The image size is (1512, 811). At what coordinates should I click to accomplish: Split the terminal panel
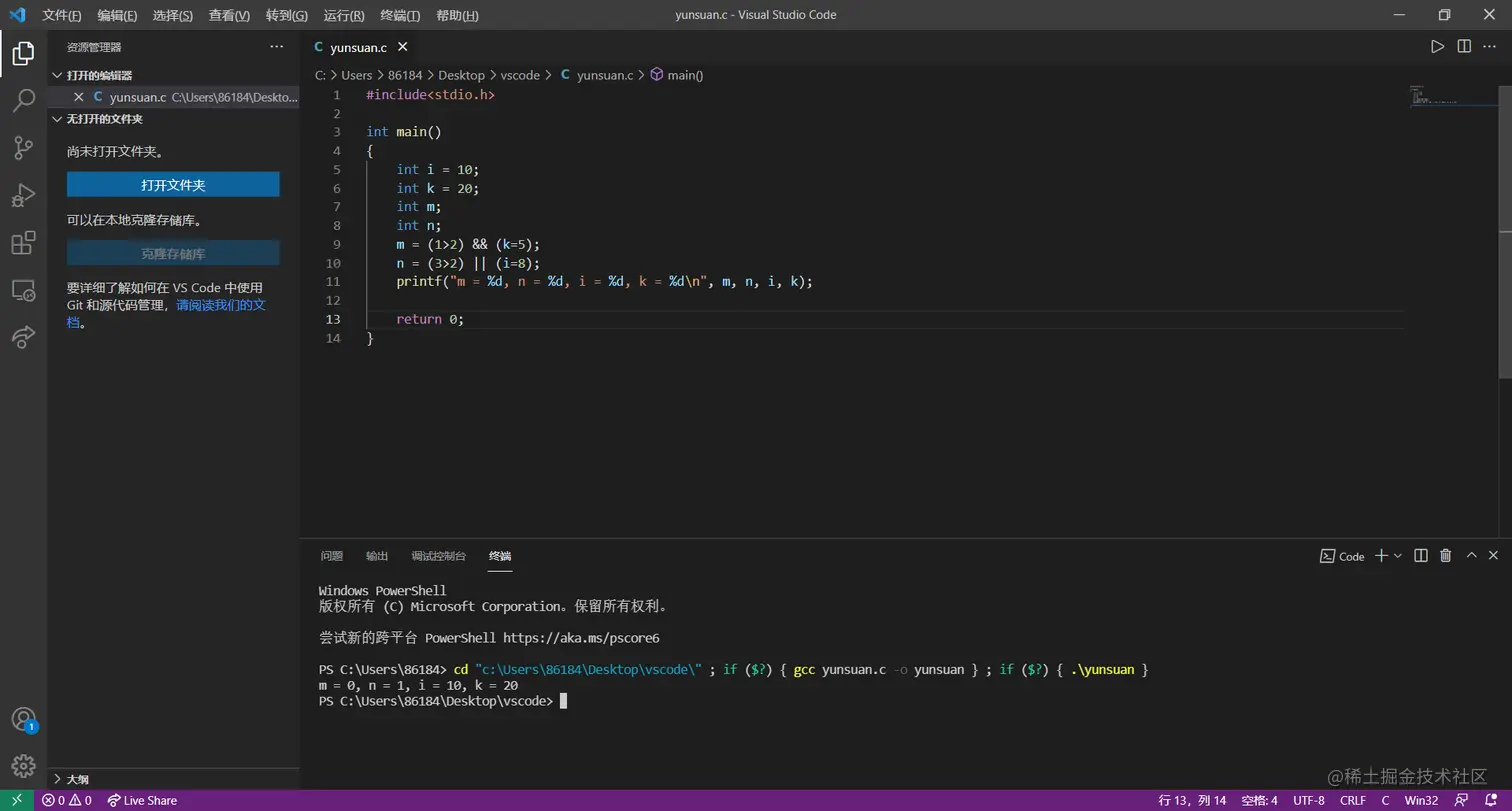click(1420, 556)
